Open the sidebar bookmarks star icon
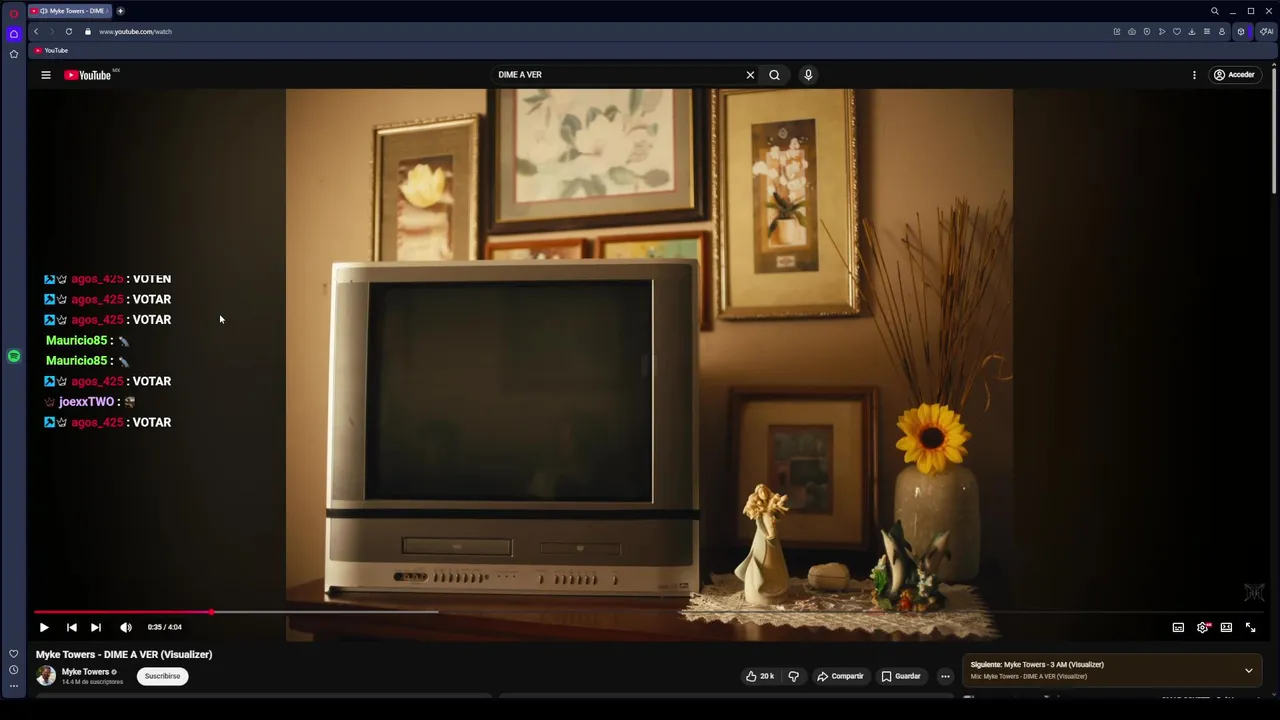Viewport: 1280px width, 720px height. pos(14,54)
